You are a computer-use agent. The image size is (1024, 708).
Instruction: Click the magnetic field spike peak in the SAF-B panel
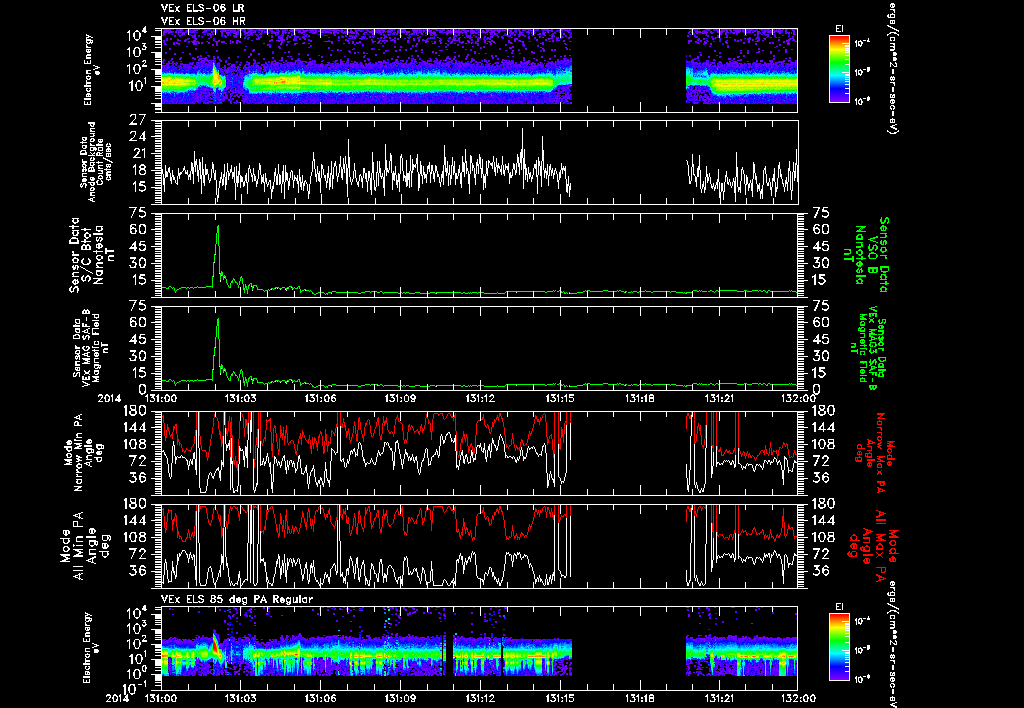(x=218, y=319)
